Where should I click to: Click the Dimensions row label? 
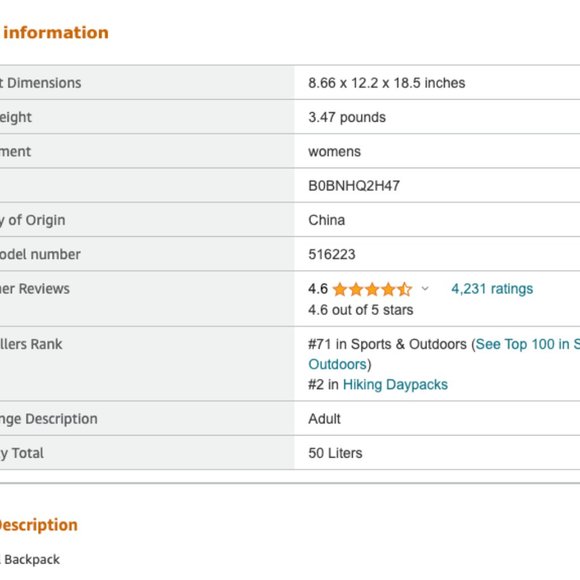click(40, 83)
